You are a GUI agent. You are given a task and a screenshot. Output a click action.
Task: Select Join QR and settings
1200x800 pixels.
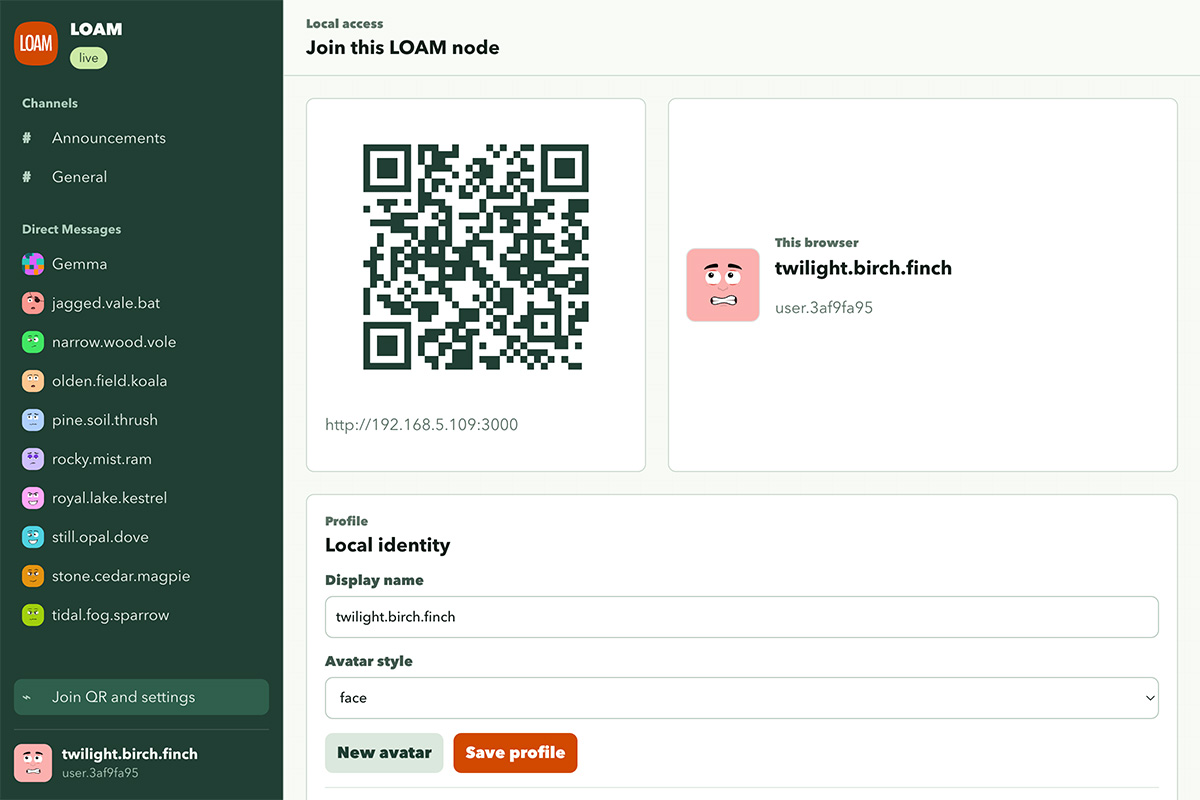click(142, 697)
